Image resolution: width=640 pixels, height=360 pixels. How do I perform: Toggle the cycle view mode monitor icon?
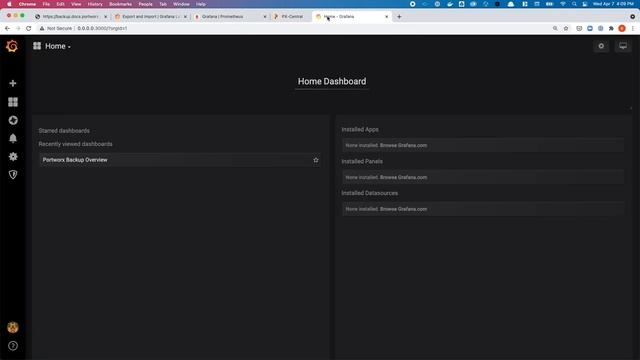623,46
